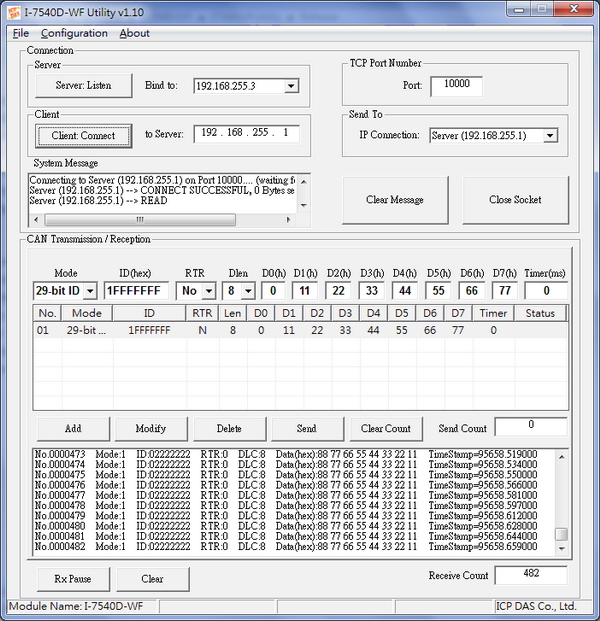
Task: Click the TCP Port number field
Action: pos(457,86)
